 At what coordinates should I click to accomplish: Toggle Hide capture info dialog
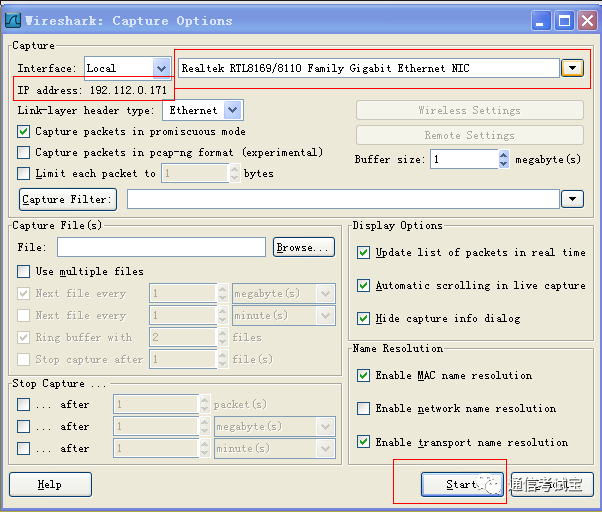tap(363, 319)
